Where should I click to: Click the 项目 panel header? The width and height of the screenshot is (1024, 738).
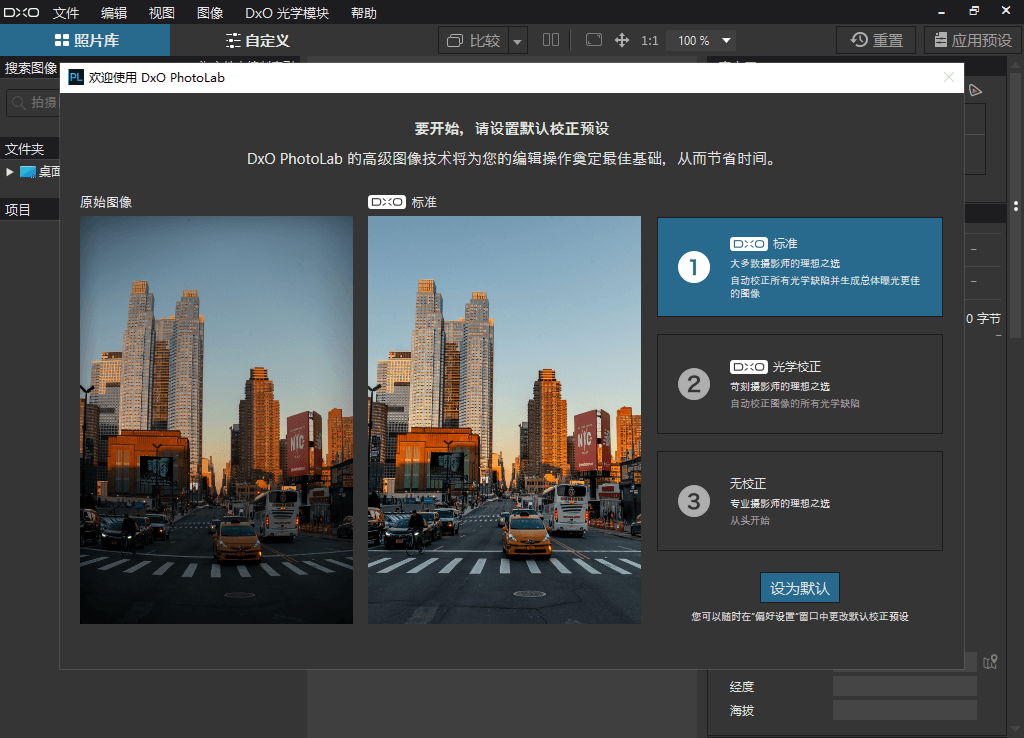click(x=30, y=210)
